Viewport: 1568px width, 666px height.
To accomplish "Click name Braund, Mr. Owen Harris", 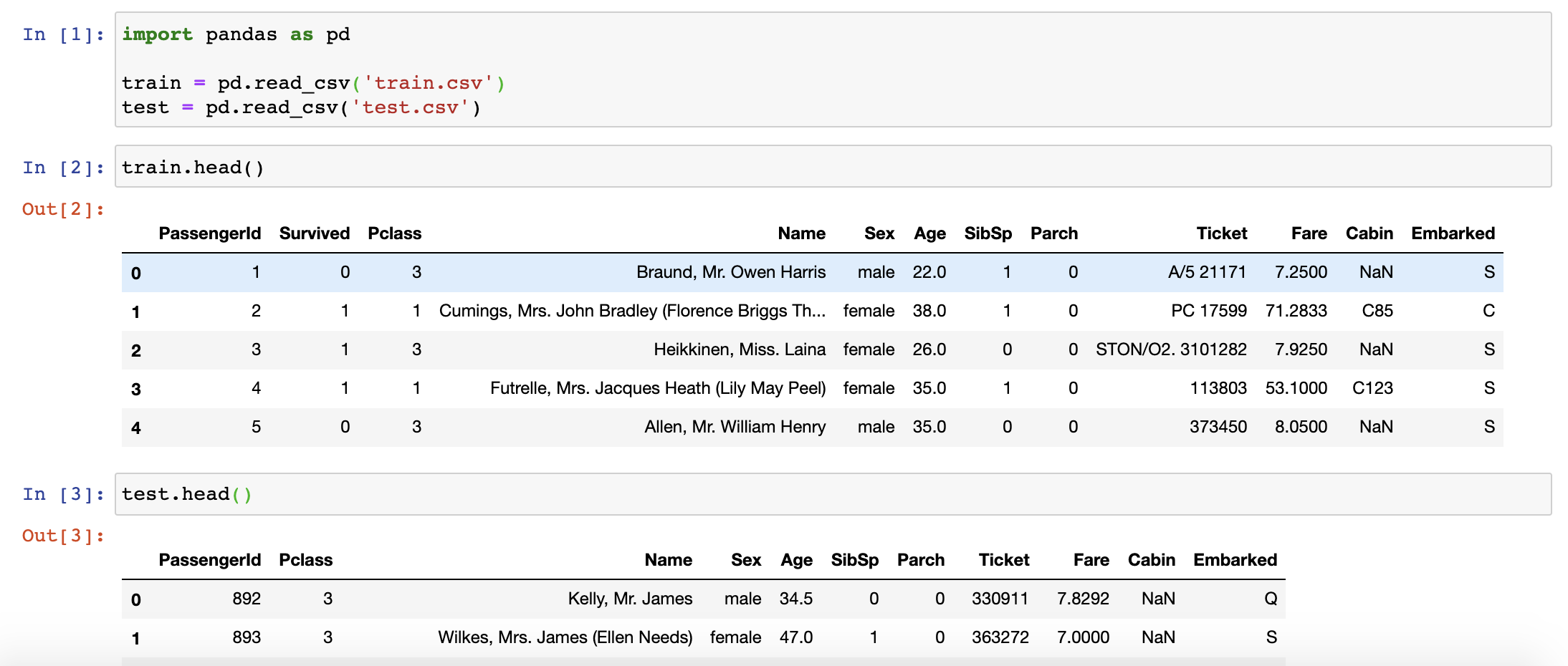I will coord(731,272).
